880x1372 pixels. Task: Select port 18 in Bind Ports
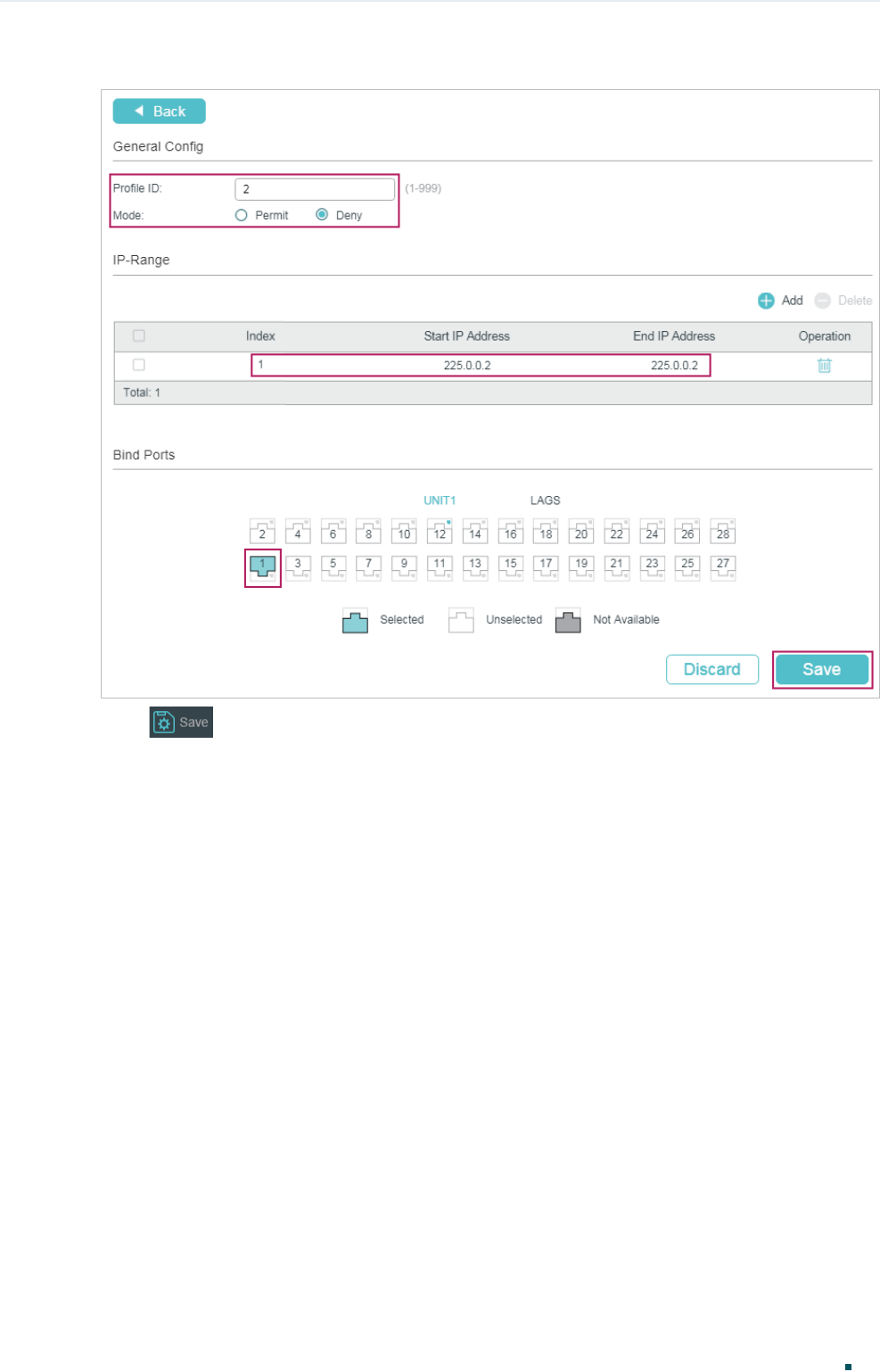pyautogui.click(x=546, y=532)
